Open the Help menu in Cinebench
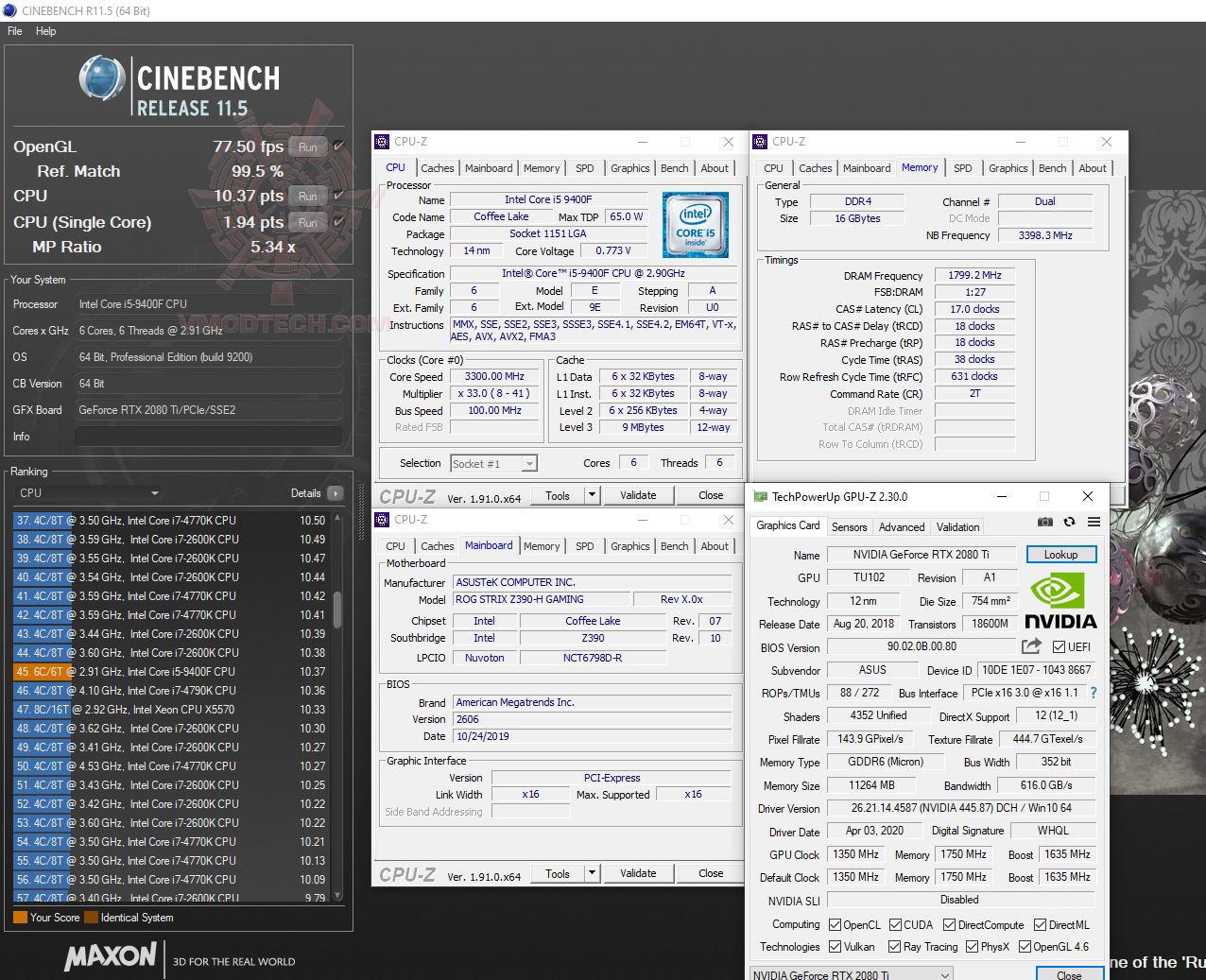 46,31
